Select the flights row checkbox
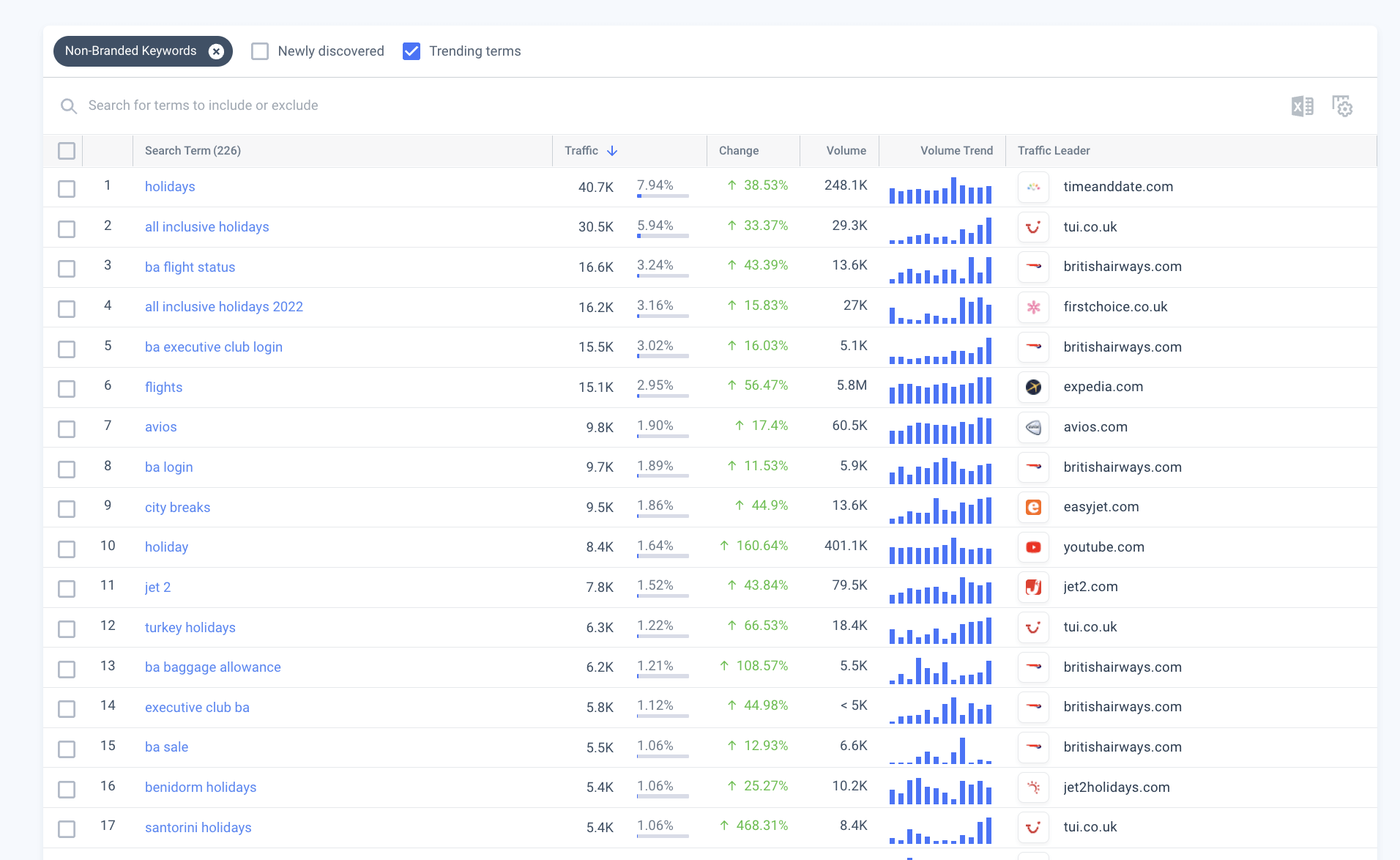The image size is (1400, 860). [x=67, y=389]
